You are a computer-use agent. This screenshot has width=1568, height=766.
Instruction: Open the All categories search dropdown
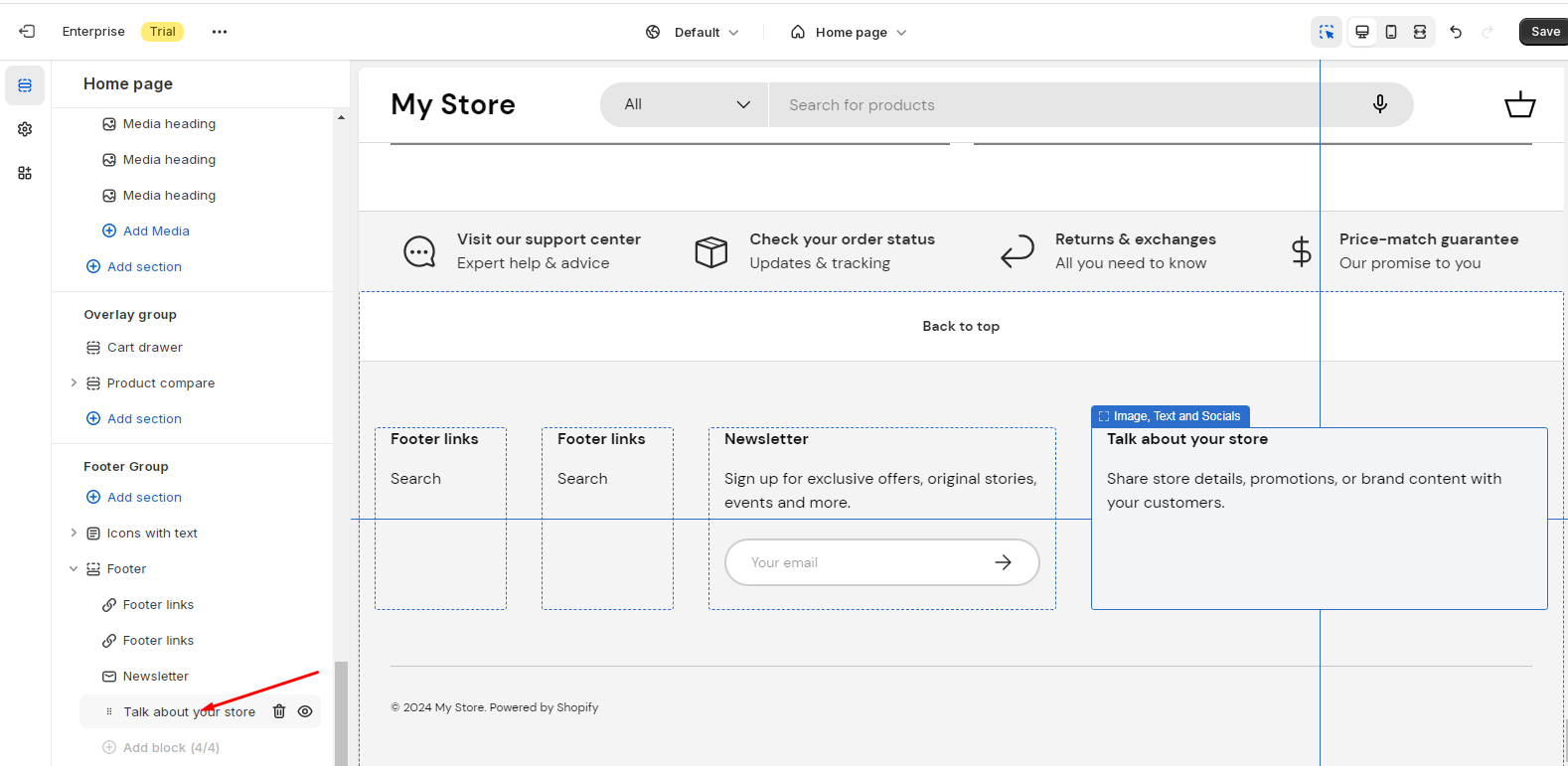coord(685,104)
